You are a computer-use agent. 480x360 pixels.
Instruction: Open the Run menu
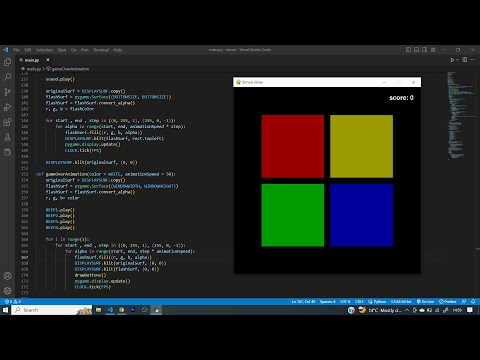(x=85, y=50)
